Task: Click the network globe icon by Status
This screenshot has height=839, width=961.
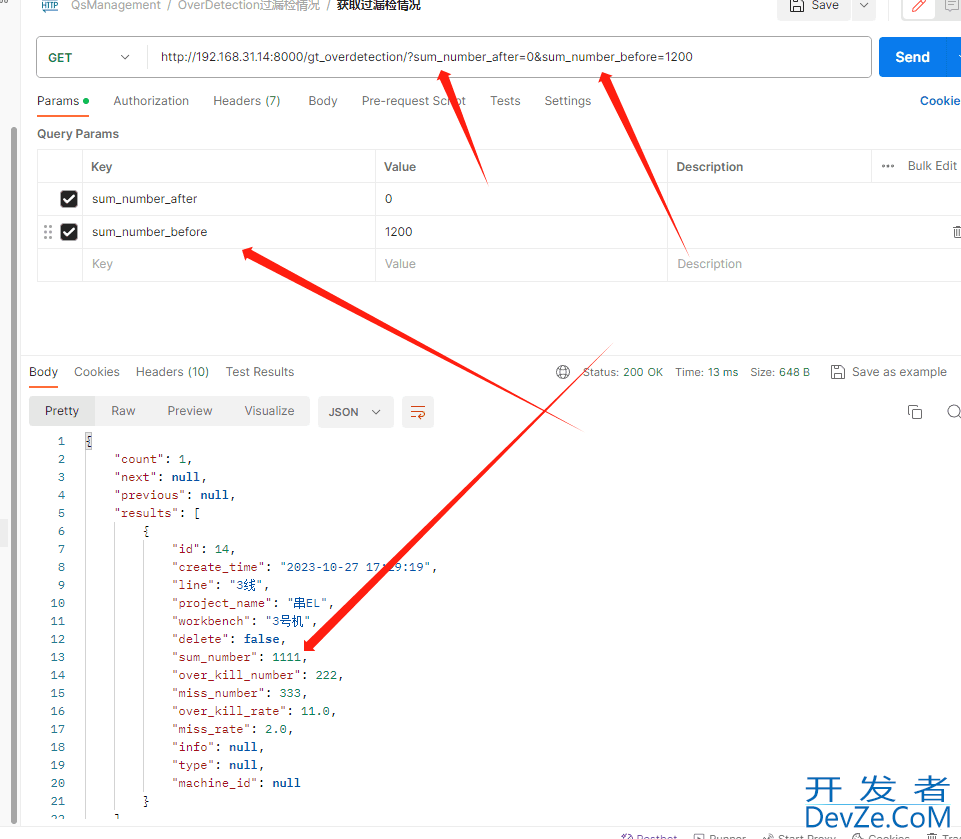Action: [563, 372]
